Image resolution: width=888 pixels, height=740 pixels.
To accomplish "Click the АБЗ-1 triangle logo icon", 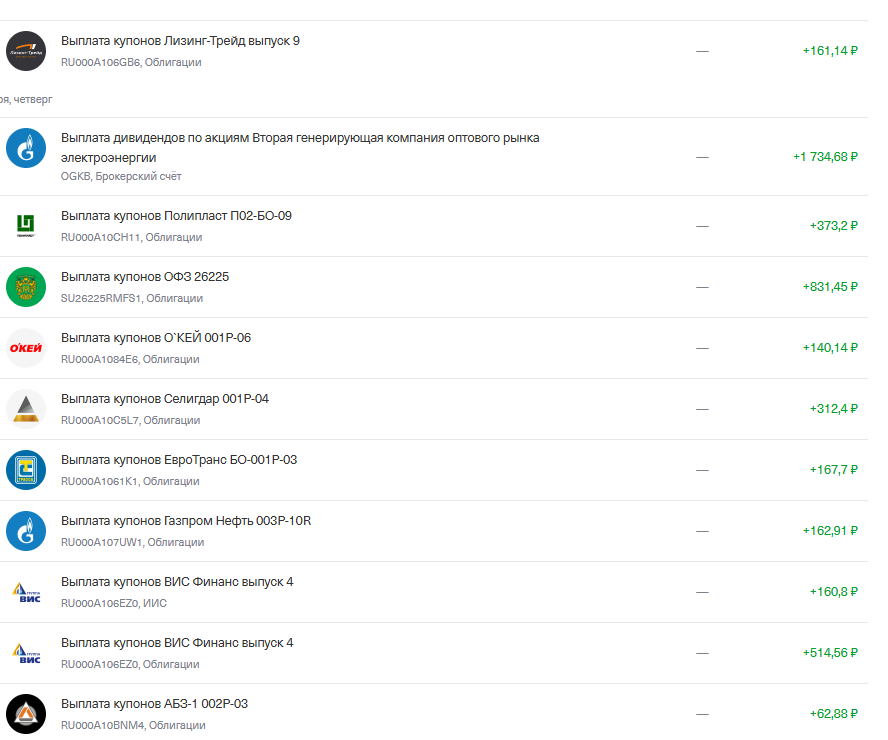I will coord(26,714).
